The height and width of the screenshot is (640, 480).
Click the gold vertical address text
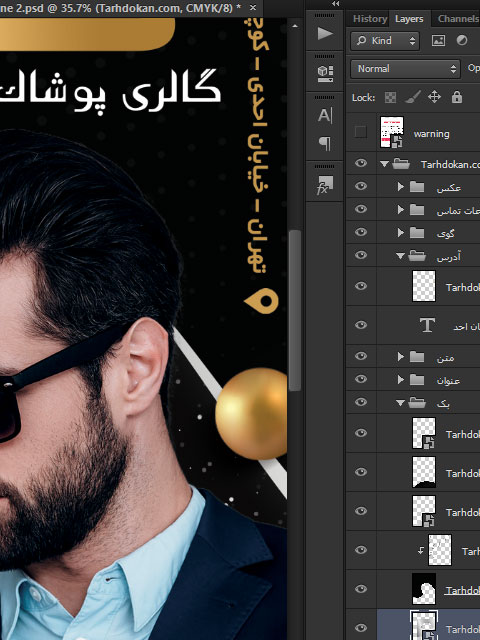258,146
